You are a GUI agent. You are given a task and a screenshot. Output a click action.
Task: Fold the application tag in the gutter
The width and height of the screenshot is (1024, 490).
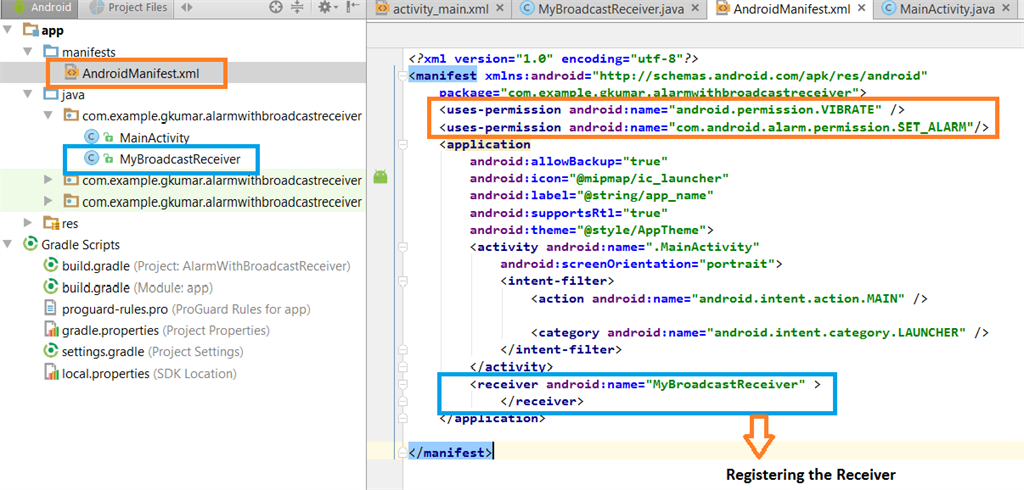tap(402, 144)
